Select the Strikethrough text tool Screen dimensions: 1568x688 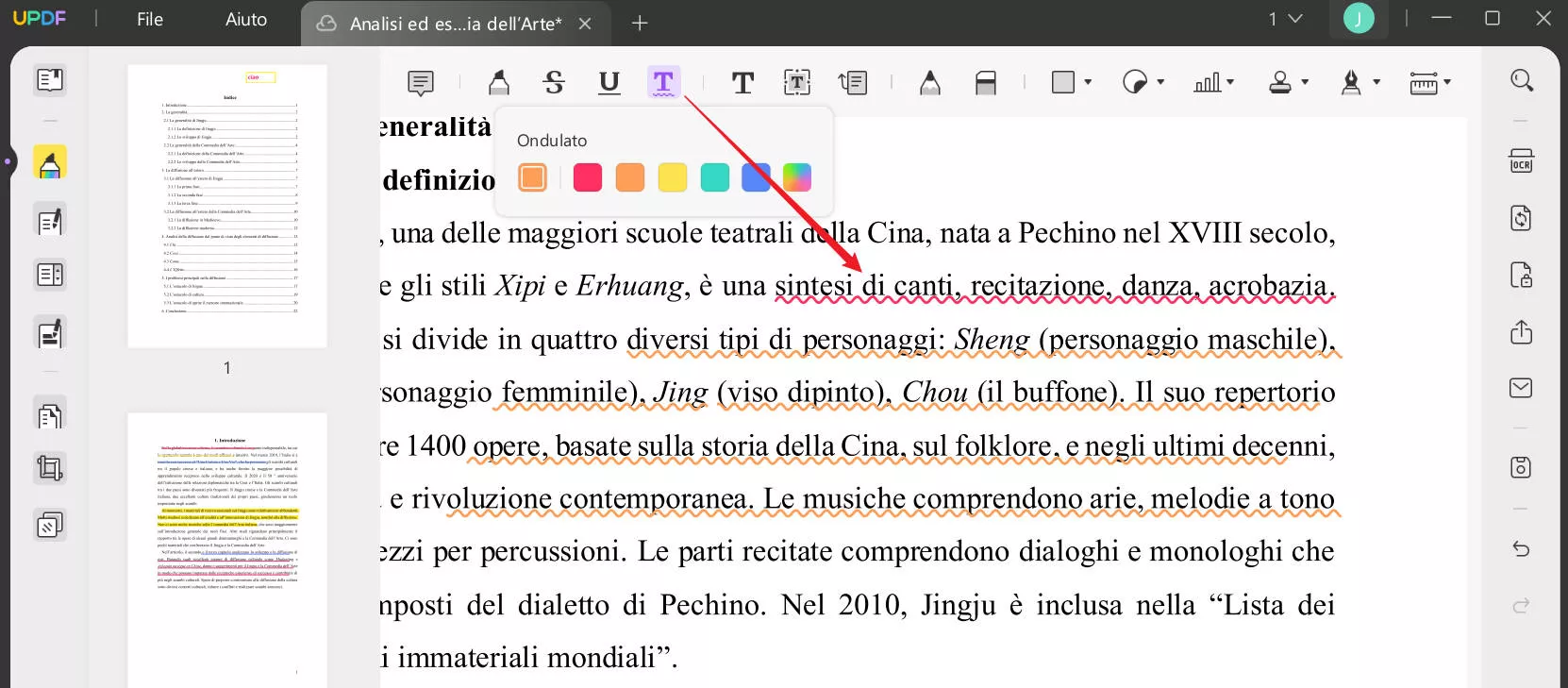554,83
